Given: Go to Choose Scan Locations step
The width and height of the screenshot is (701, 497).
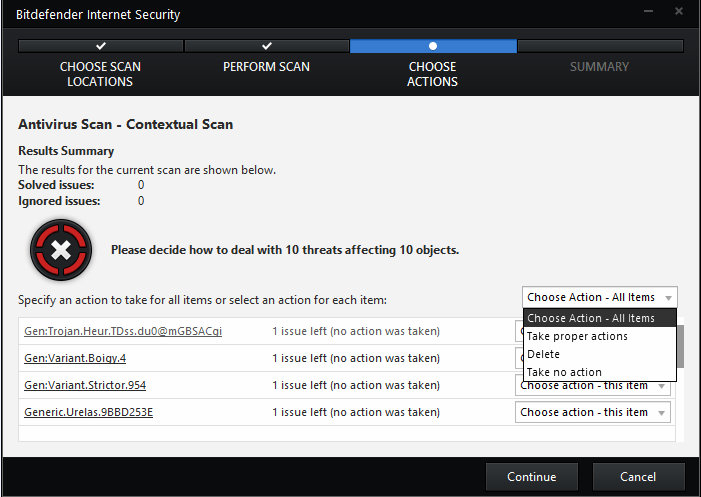Looking at the screenshot, I should point(100,74).
